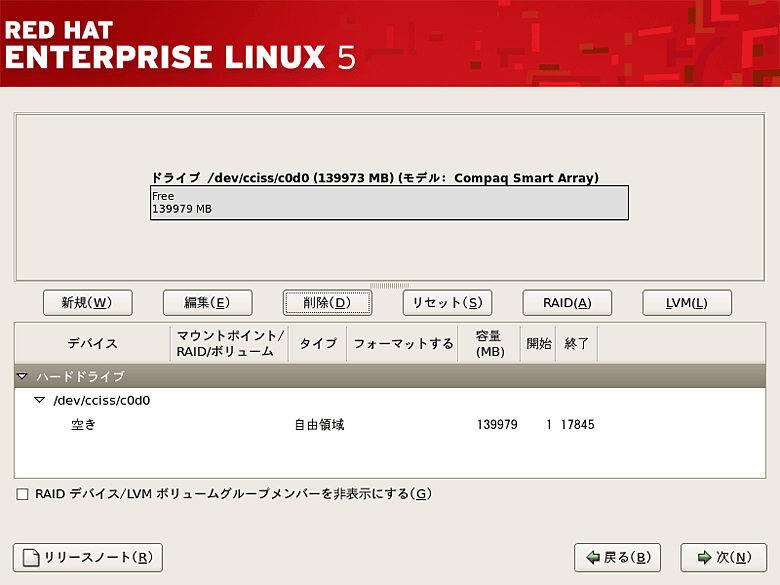Viewport: 780px width, 585px height.
Task: Click the マウントポイント/RAID/ボリューム column header
Action: (229, 343)
